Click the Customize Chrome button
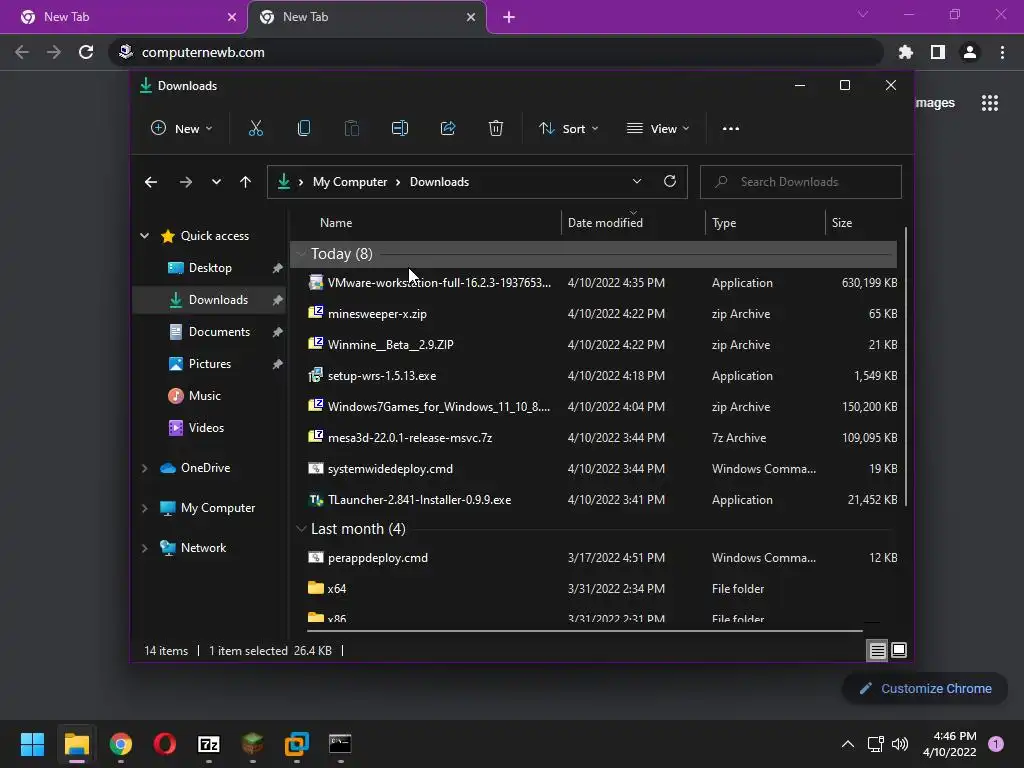Image resolution: width=1024 pixels, height=768 pixels. tap(925, 688)
